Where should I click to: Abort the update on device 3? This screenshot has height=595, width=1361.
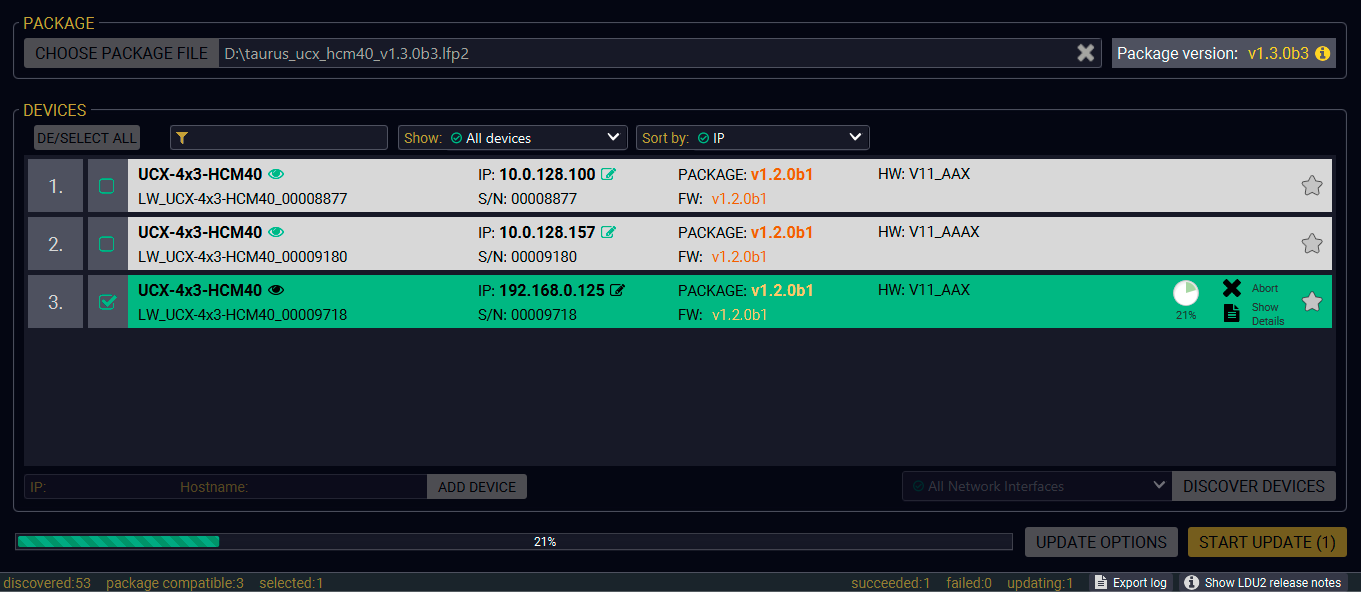tap(1232, 288)
